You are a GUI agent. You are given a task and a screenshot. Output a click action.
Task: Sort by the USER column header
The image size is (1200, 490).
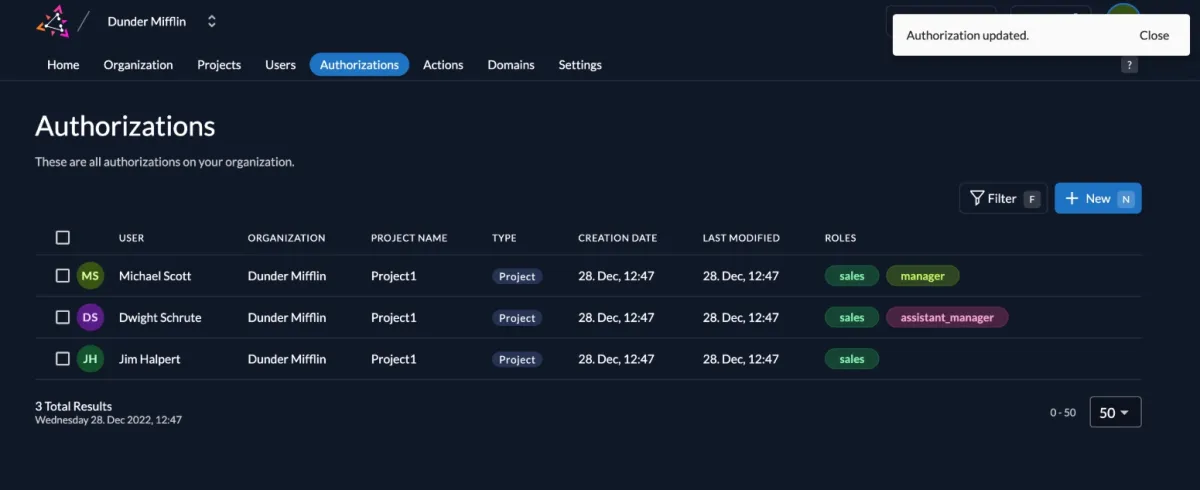(132, 238)
